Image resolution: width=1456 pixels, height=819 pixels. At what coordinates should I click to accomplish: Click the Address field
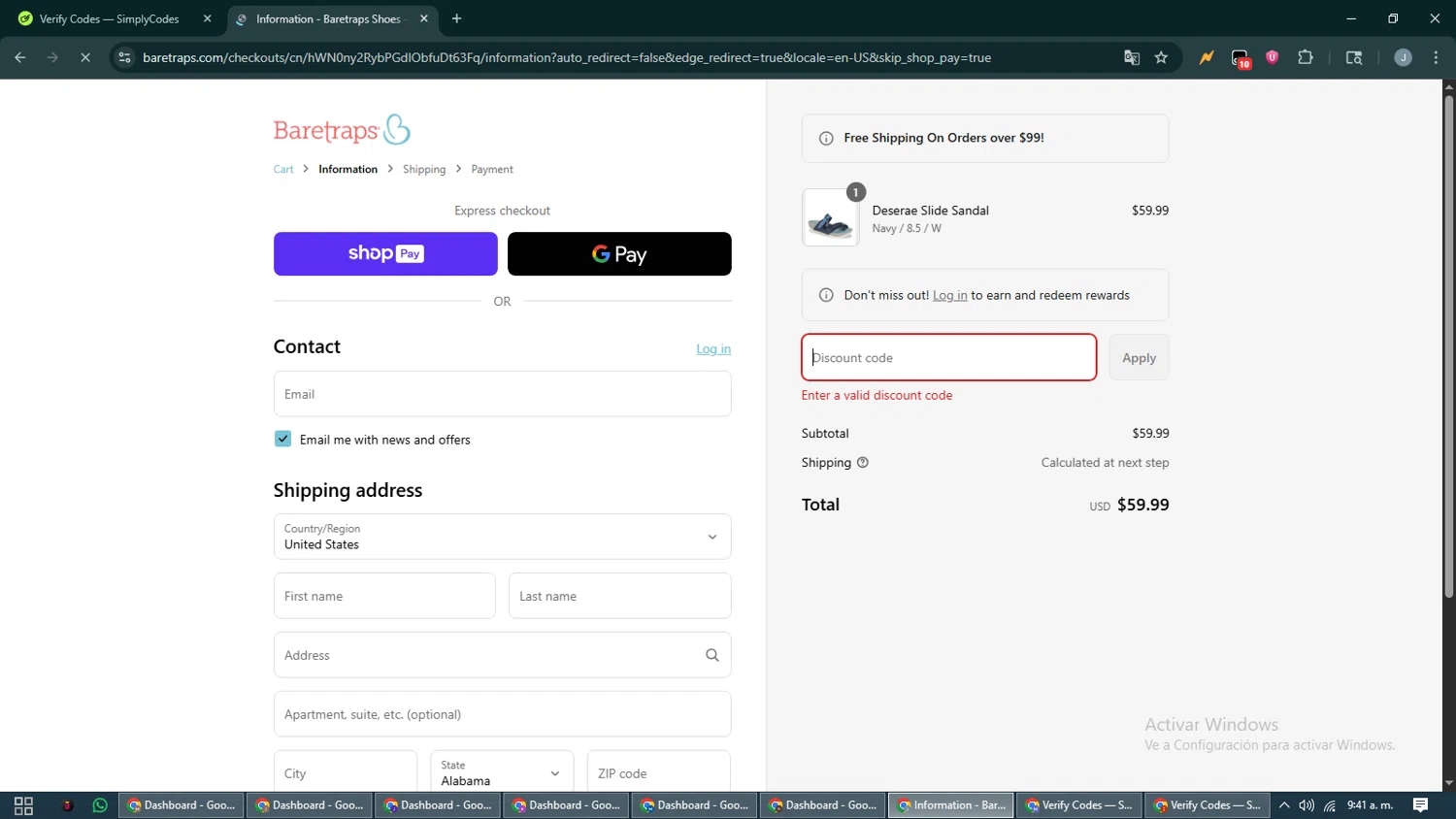coord(502,655)
